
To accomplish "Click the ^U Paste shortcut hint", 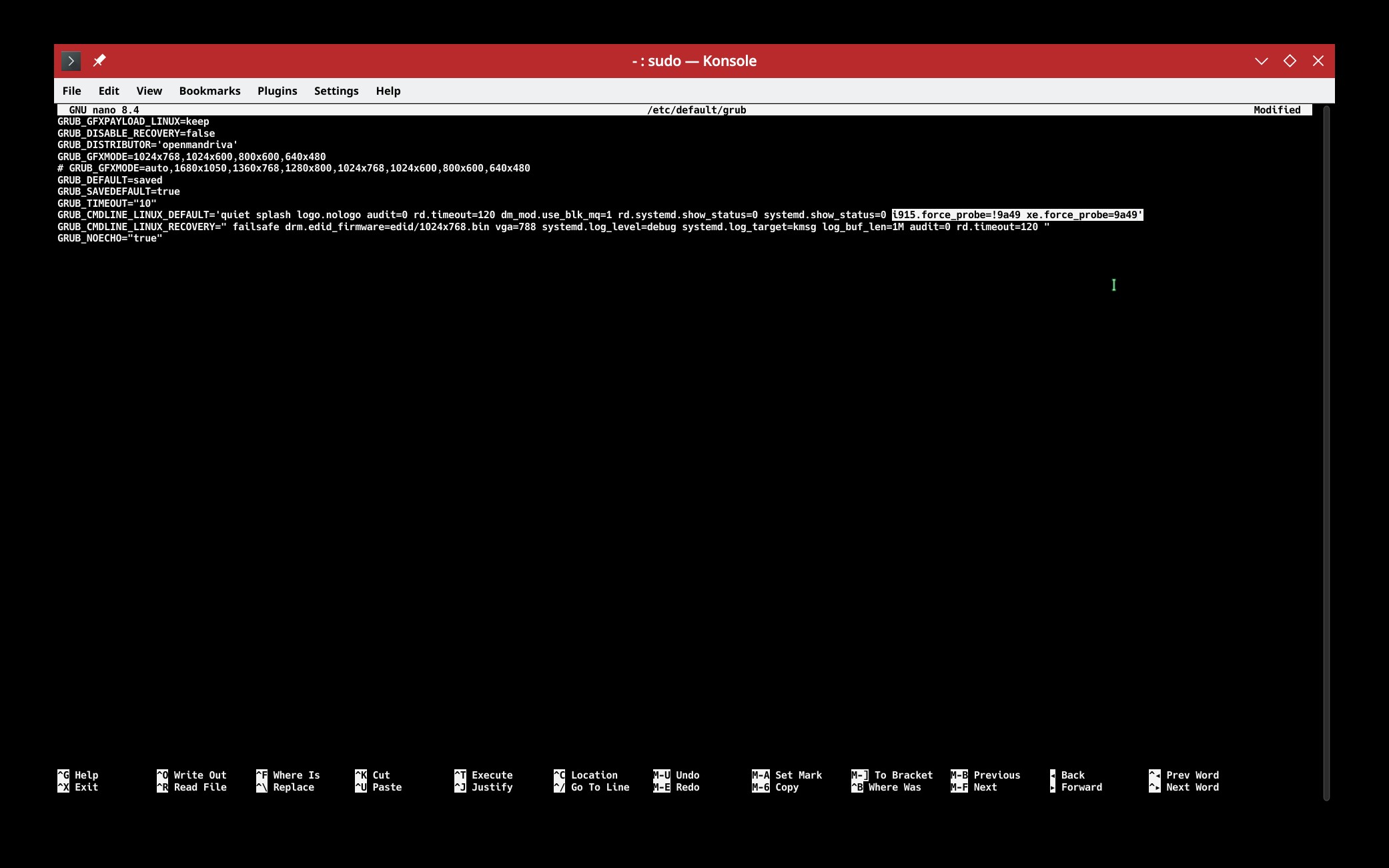I will pyautogui.click(x=378, y=787).
